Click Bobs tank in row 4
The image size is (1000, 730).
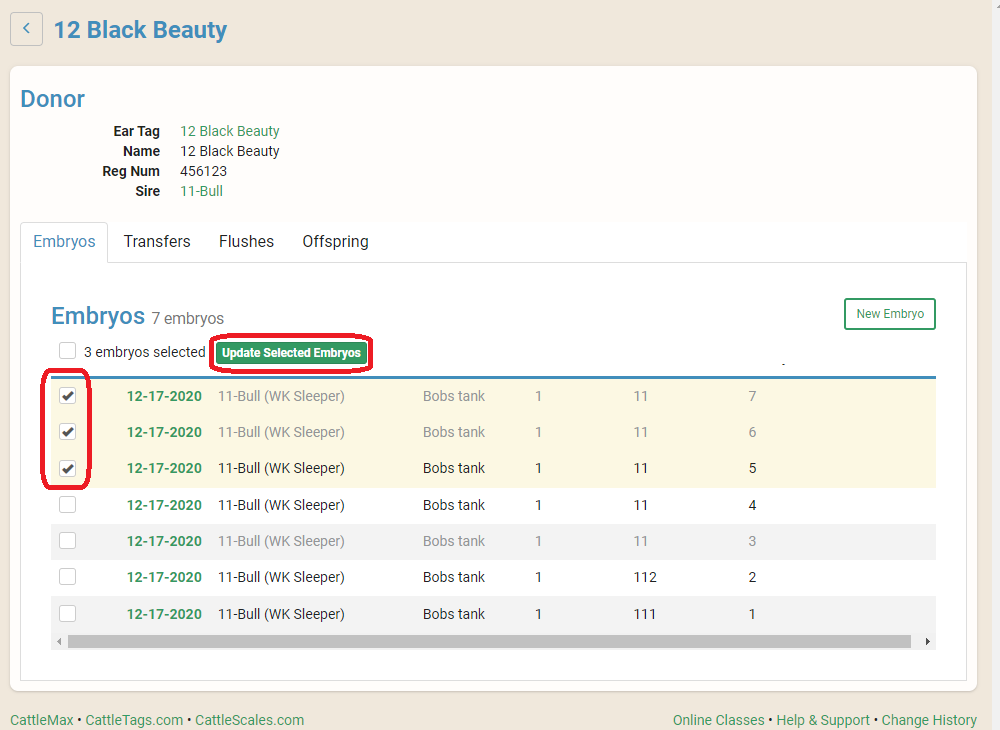[x=453, y=505]
